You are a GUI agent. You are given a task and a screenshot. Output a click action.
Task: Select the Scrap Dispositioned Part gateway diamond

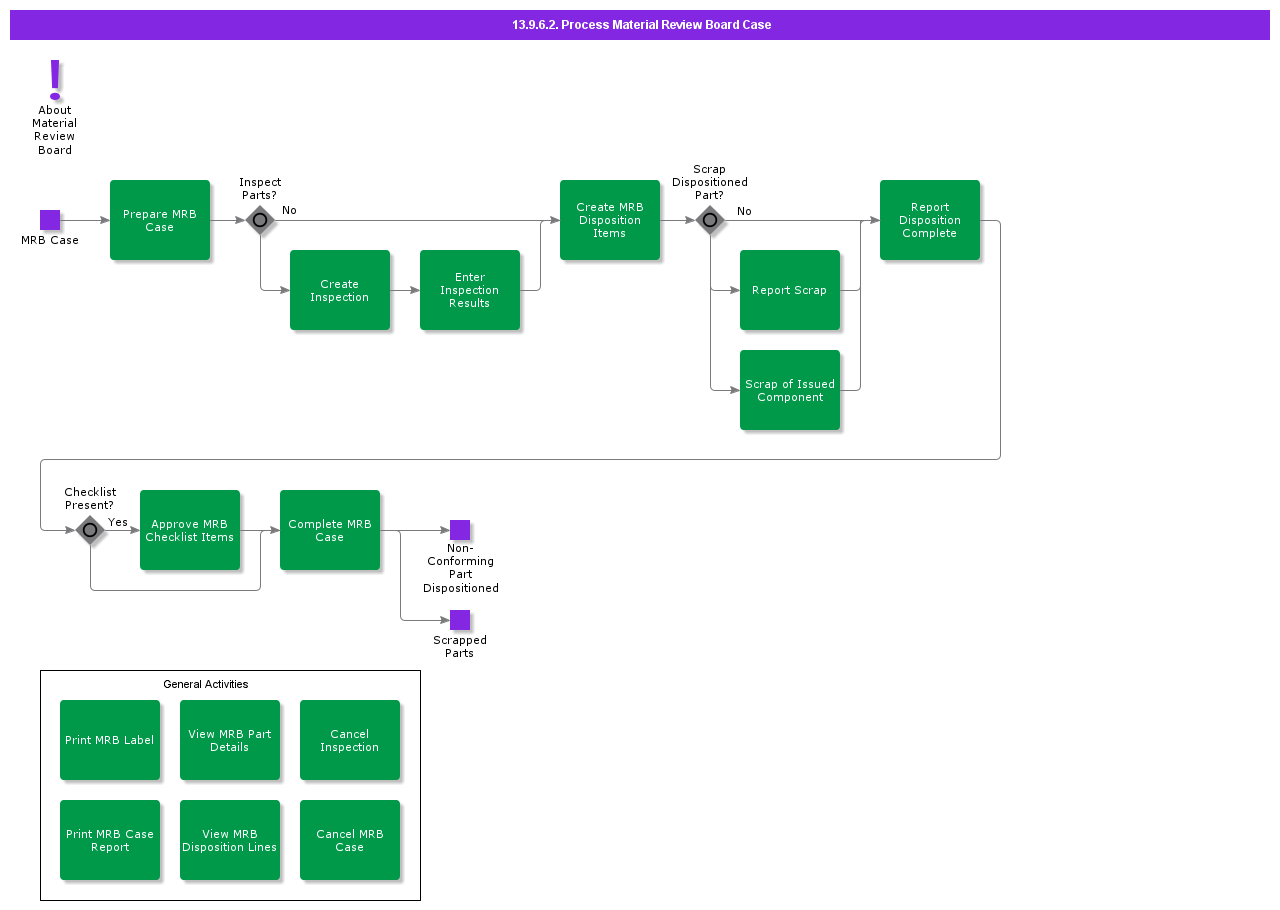point(710,220)
